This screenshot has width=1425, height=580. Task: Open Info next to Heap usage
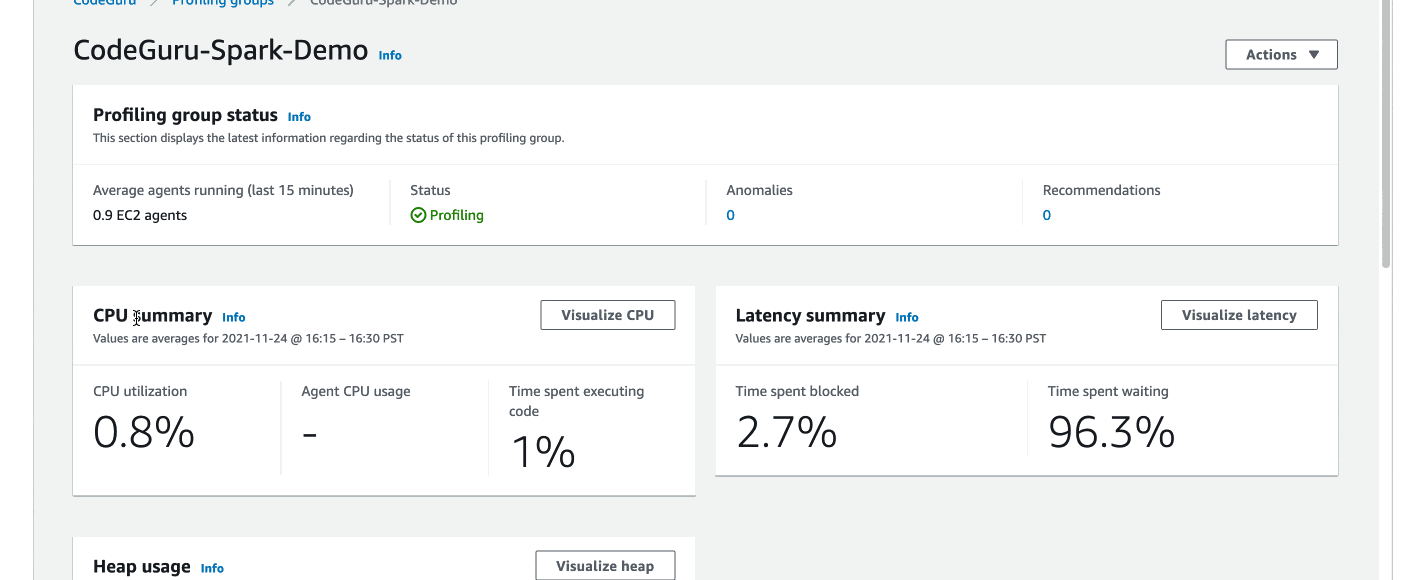click(x=212, y=568)
